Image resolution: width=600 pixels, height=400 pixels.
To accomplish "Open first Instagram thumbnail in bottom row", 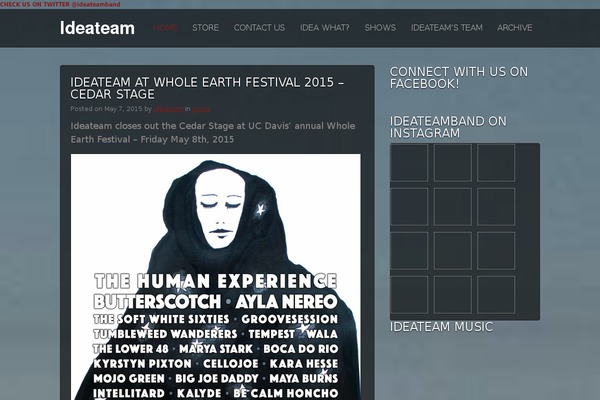I will point(409,295).
